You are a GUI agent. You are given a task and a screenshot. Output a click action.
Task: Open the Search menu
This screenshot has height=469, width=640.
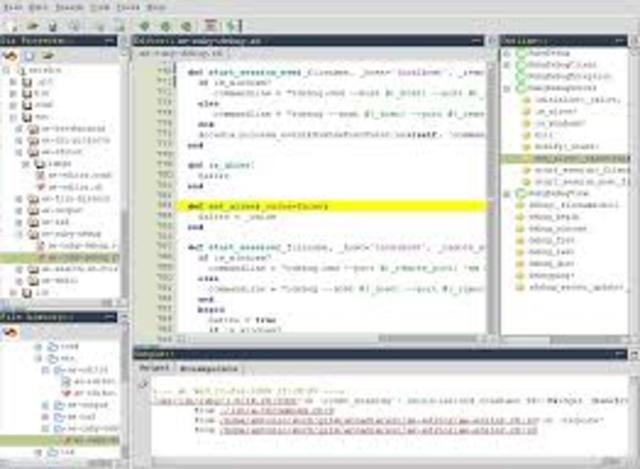69,7
